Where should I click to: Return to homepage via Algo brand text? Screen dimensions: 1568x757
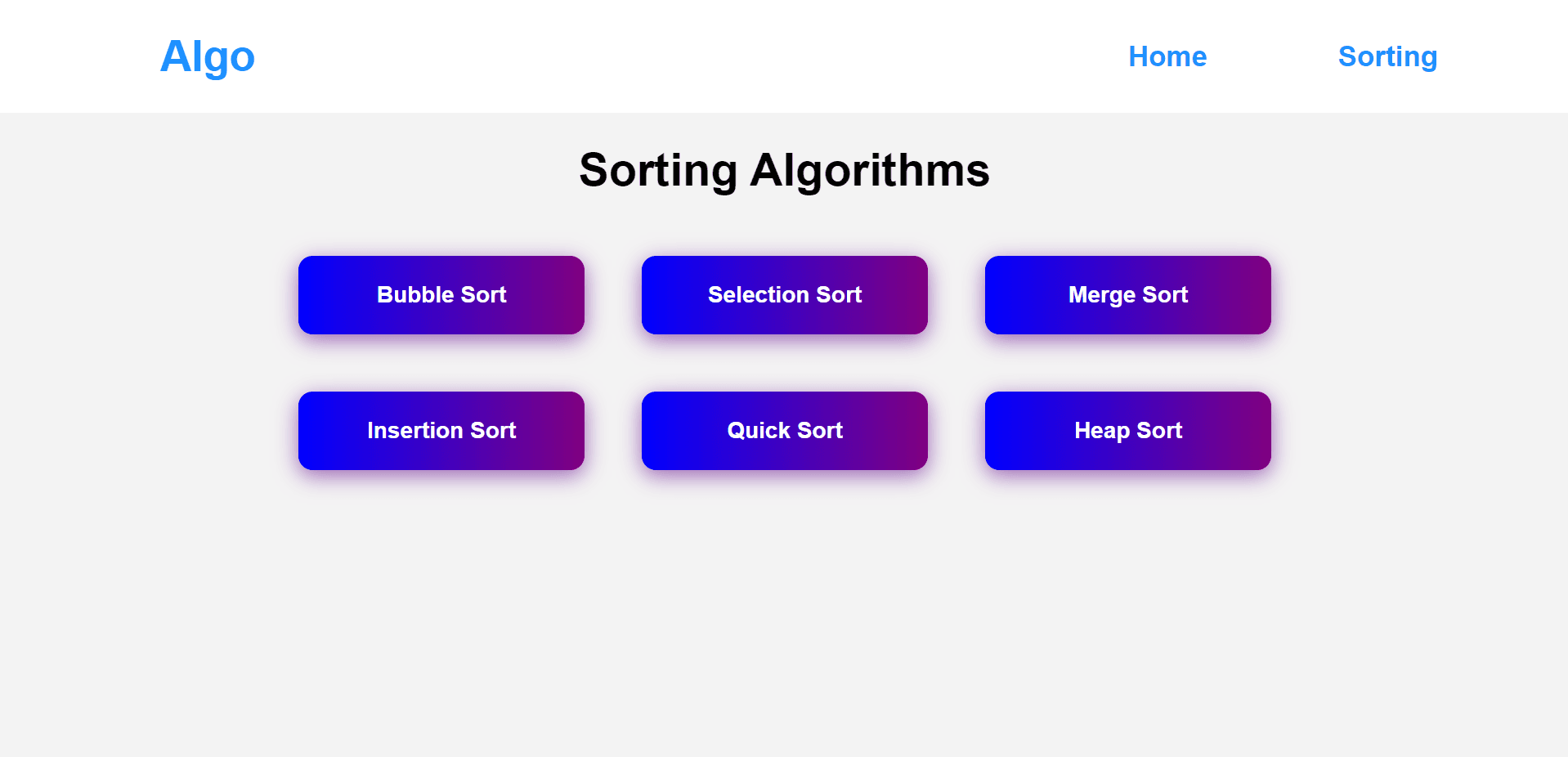(208, 56)
